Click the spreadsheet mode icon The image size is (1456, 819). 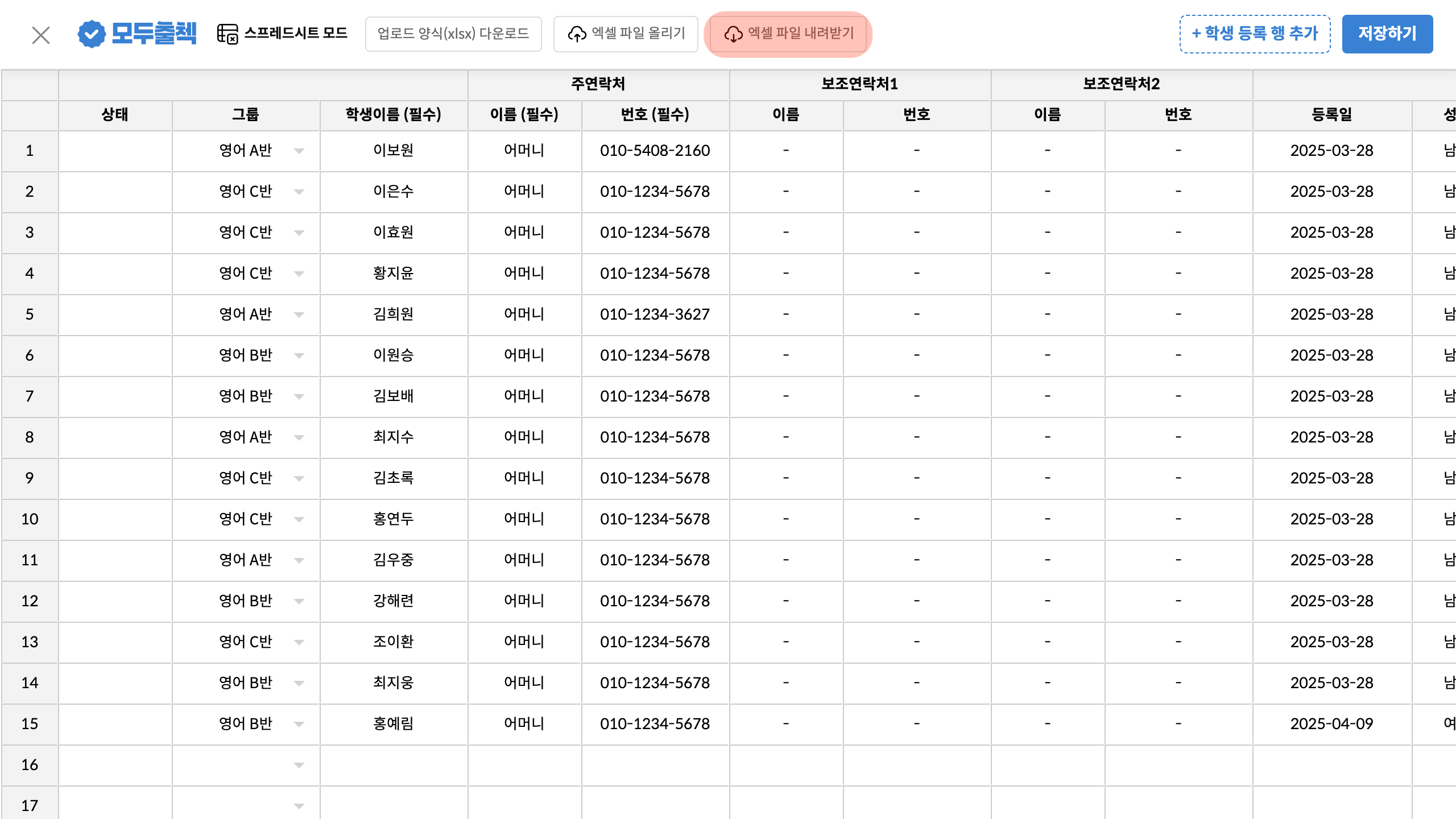pos(227,34)
